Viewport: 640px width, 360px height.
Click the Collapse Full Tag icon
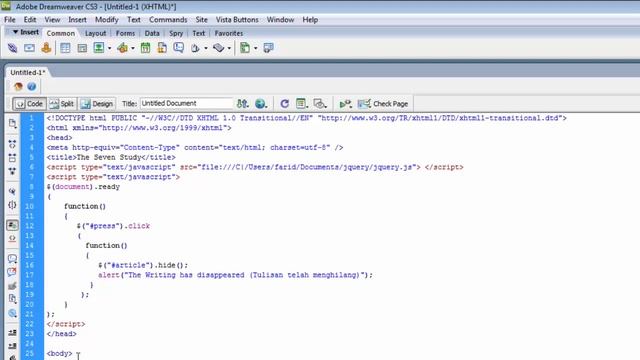[12, 144]
